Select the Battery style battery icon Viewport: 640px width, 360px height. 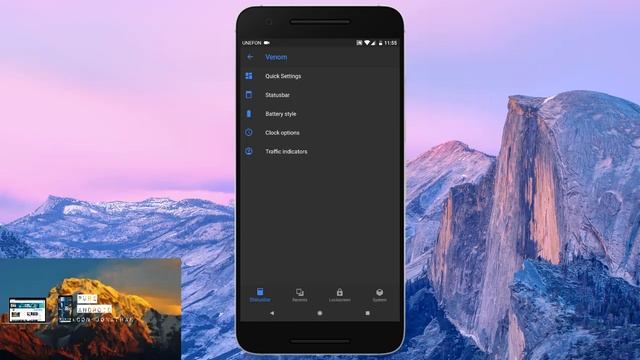click(249, 114)
